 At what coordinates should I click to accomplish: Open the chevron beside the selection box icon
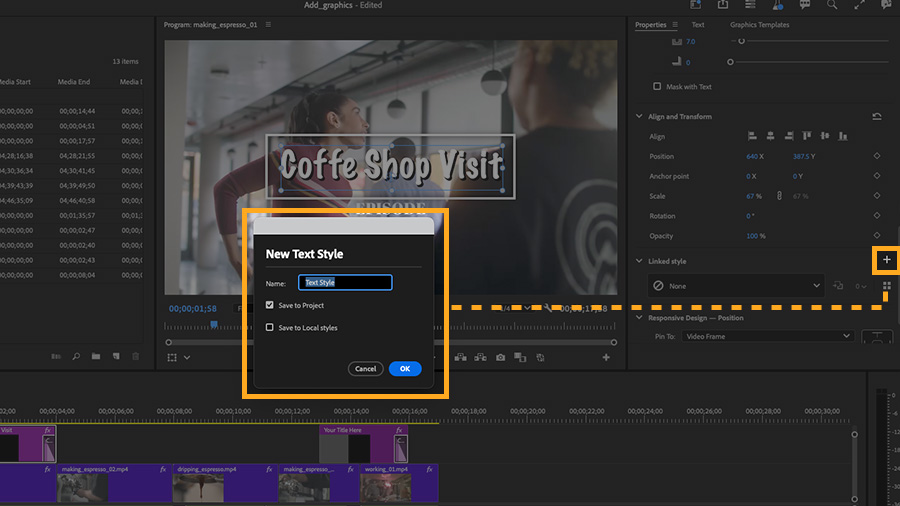pyautogui.click(x=187, y=357)
